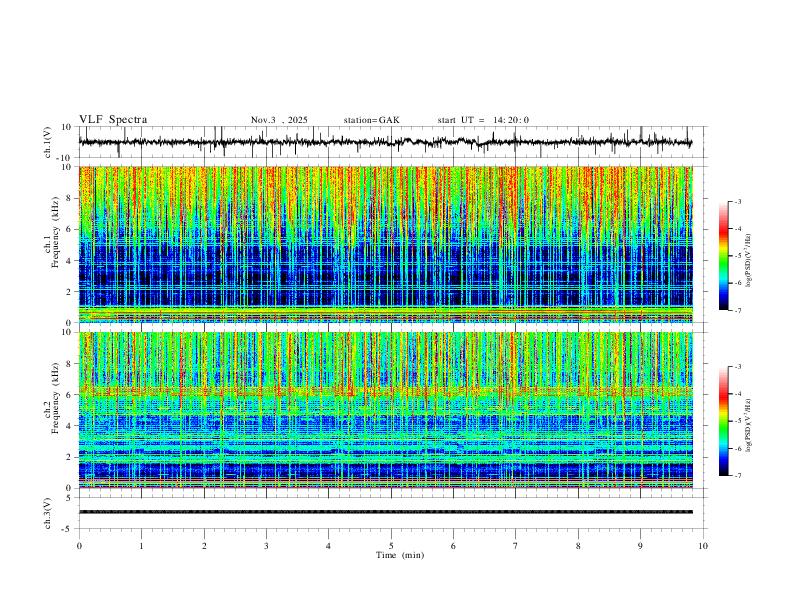
Task: Click the '2' kHz tick of ch.1 spectrogram
Action: click(70, 292)
